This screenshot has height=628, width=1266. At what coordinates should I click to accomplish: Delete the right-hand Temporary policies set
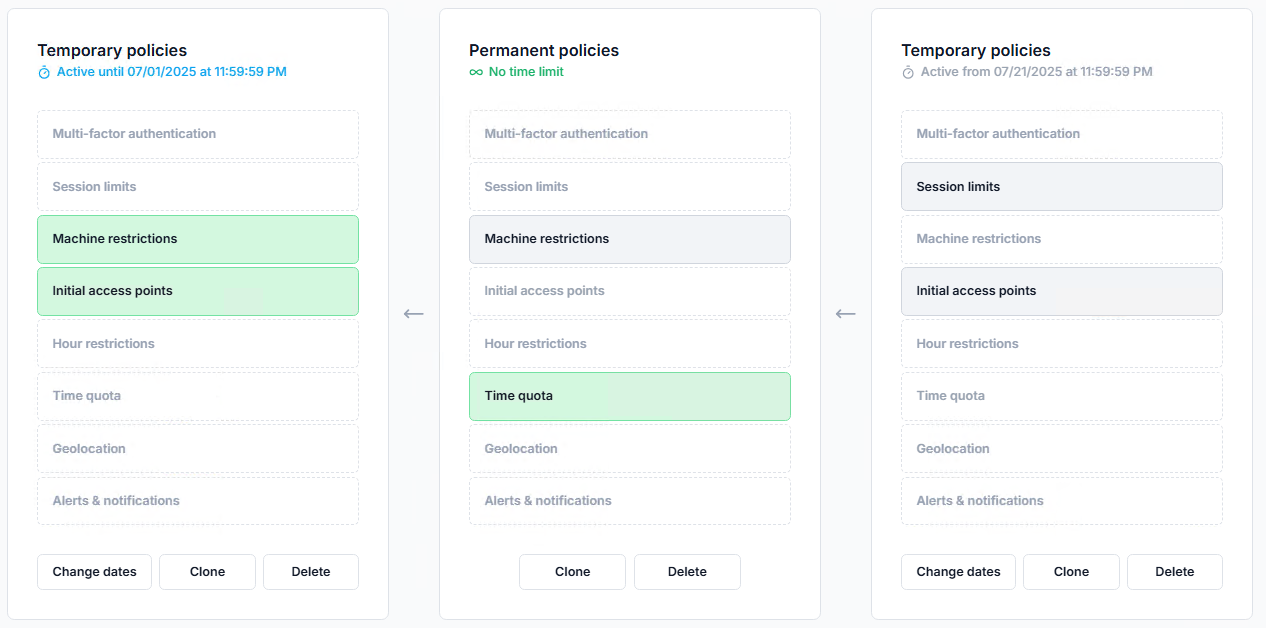click(1174, 572)
